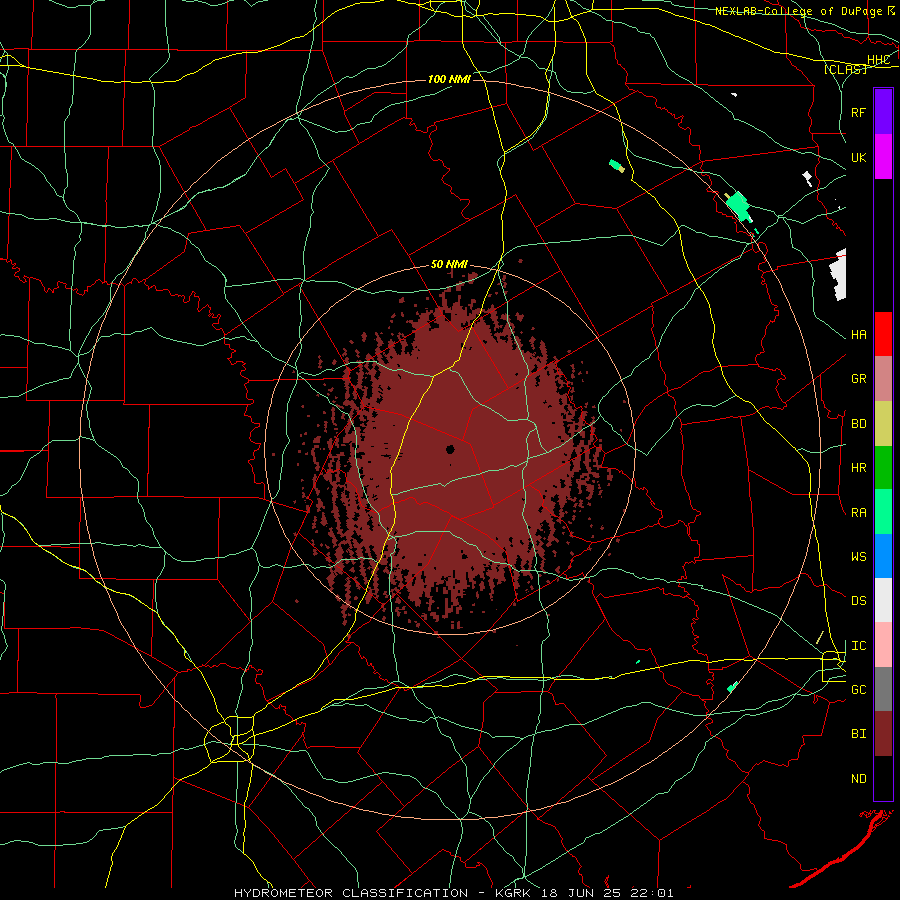
Task: Click the white DS legend color swatch
Action: [x=883, y=600]
